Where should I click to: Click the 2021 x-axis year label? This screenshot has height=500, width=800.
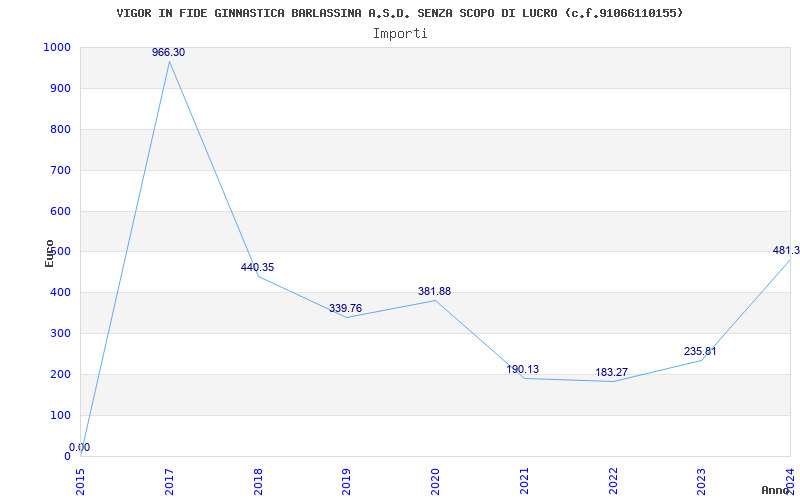pyautogui.click(x=524, y=482)
